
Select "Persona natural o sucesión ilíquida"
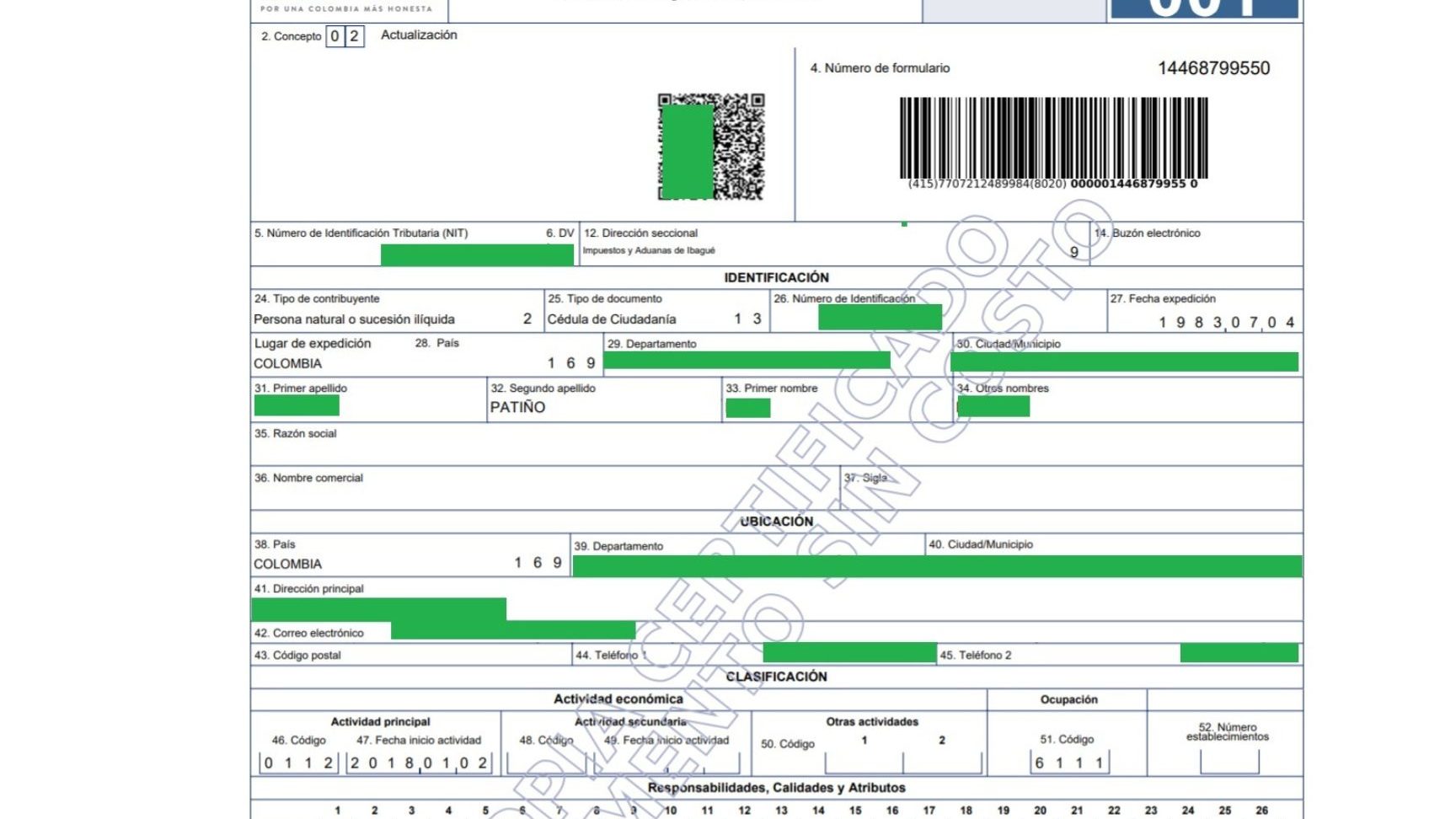(x=354, y=319)
